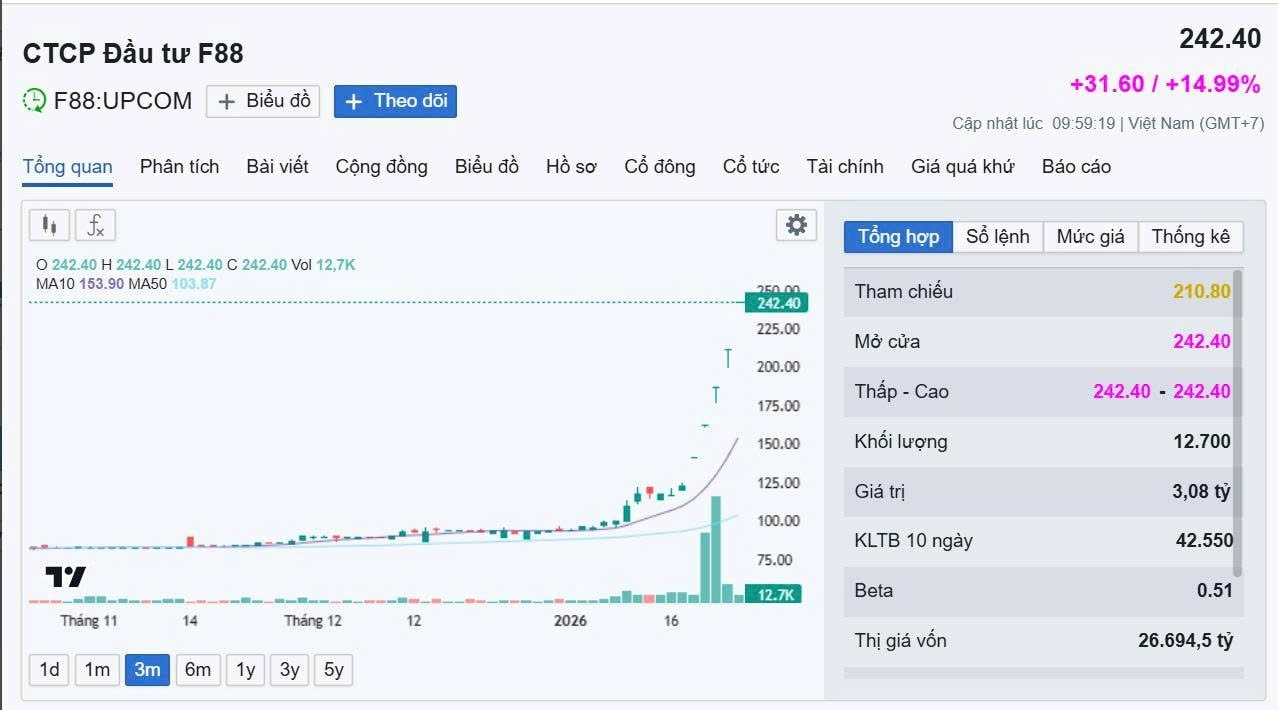
Task: Open the Phân tích tab
Action: click(x=179, y=167)
